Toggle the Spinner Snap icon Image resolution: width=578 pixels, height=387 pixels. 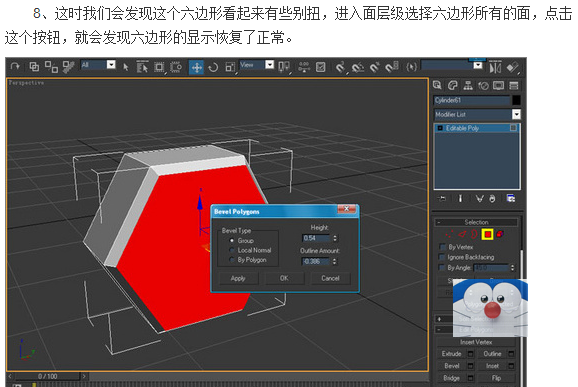click(392, 67)
